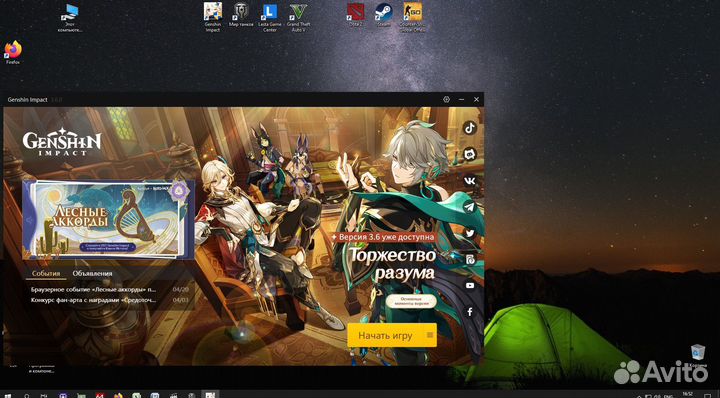This screenshot has height=398, width=720.
Task: Open Лесные аккорды event banner
Action: pos(108,219)
